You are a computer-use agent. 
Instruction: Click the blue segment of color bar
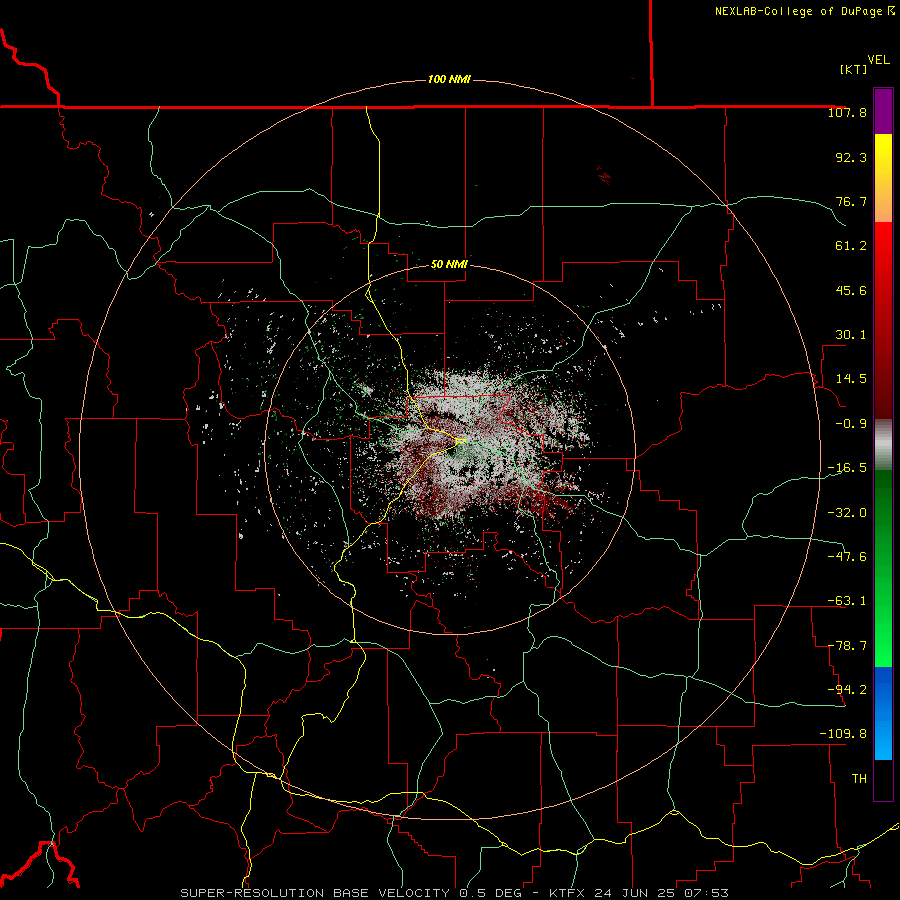[883, 713]
